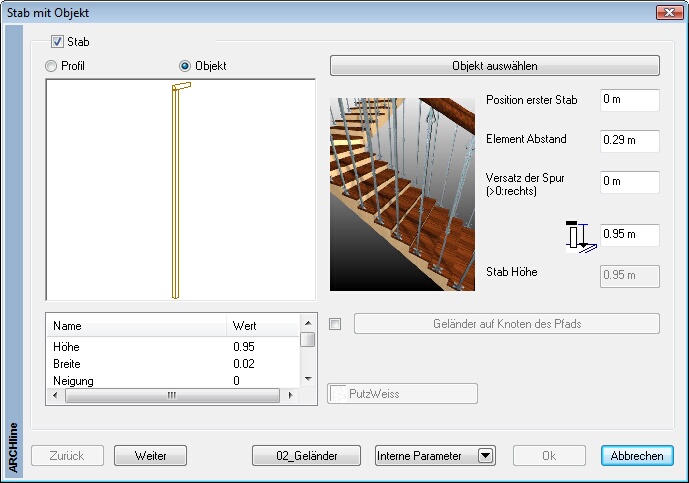Screen dimensions: 689x483
Task: Select the Breite parameter row
Action: tap(174, 364)
